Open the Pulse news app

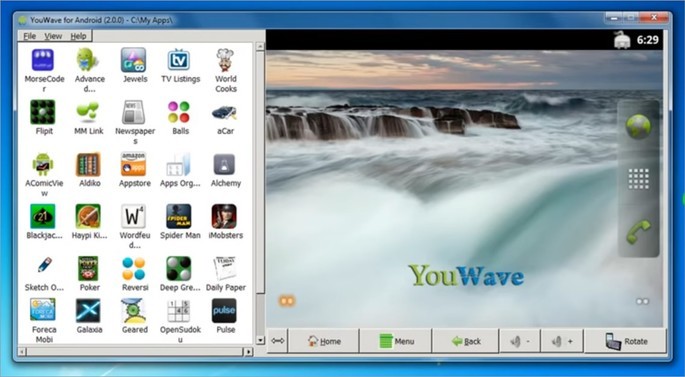pos(224,311)
